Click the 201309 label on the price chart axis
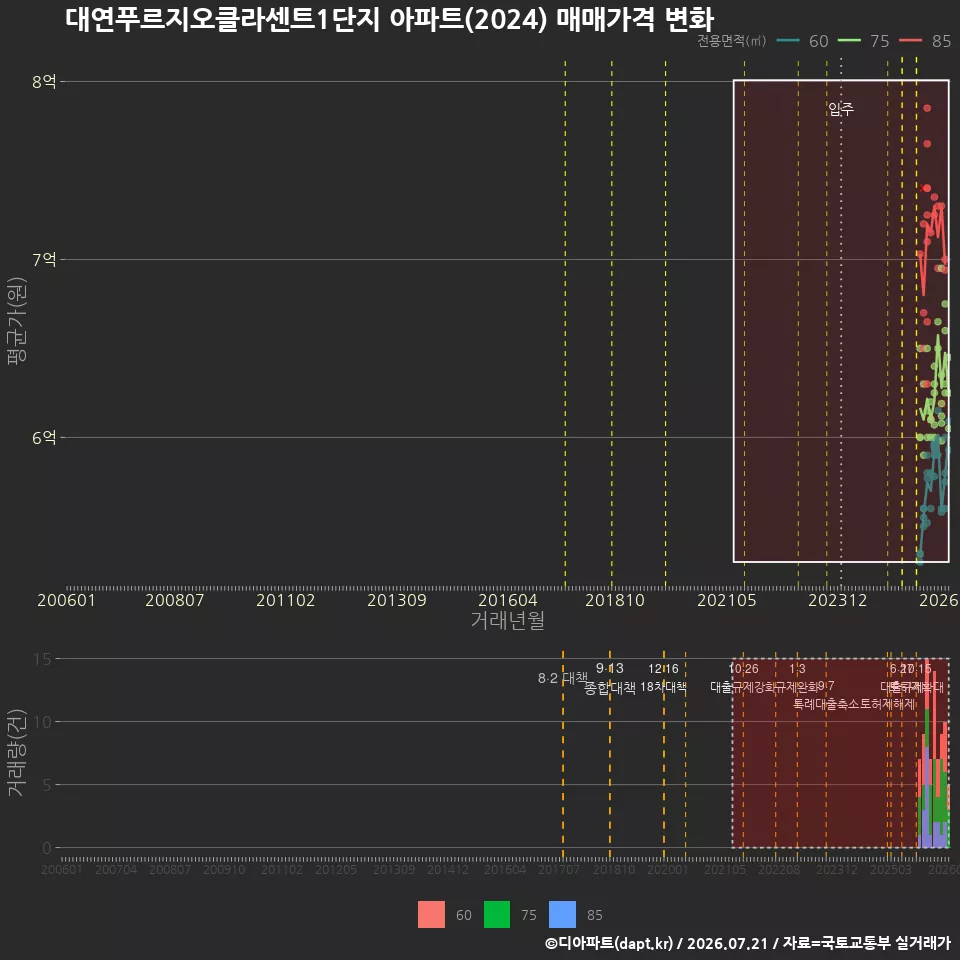The width and height of the screenshot is (960, 960). (397, 600)
